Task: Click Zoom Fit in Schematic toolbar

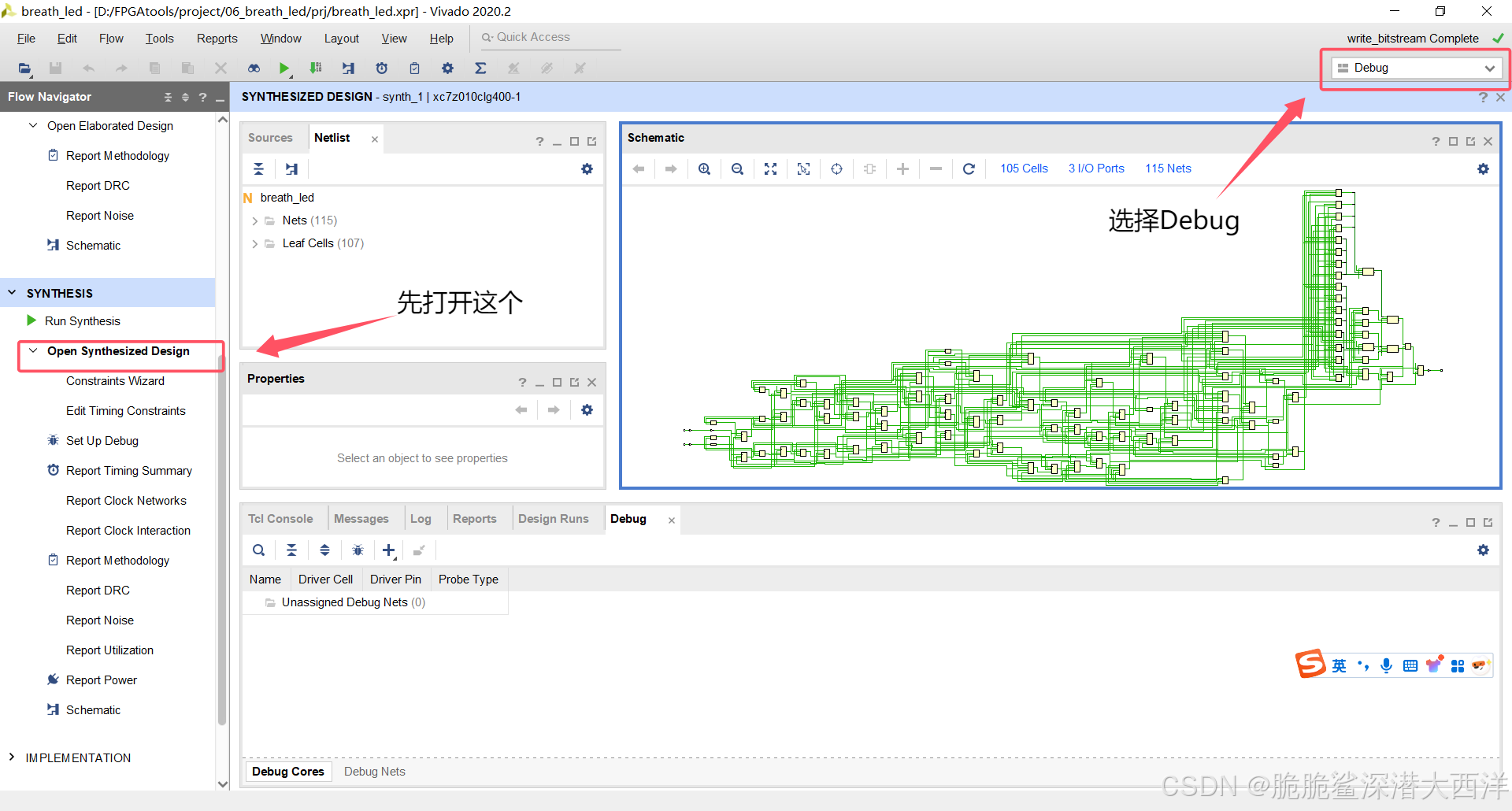Action: [x=770, y=168]
